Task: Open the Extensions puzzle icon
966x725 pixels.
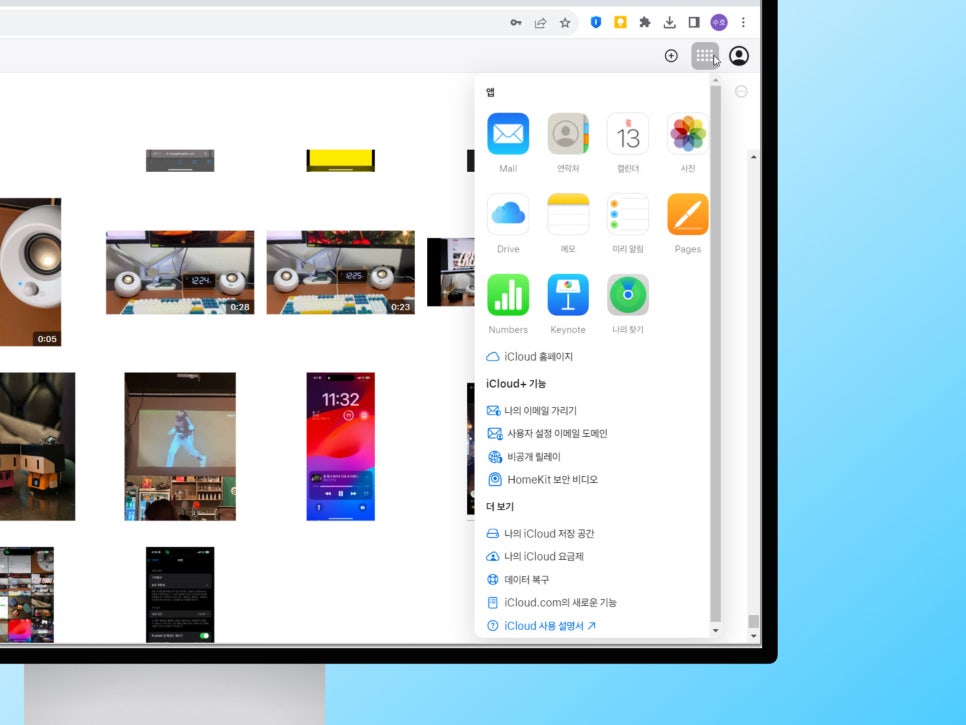Action: 645,23
